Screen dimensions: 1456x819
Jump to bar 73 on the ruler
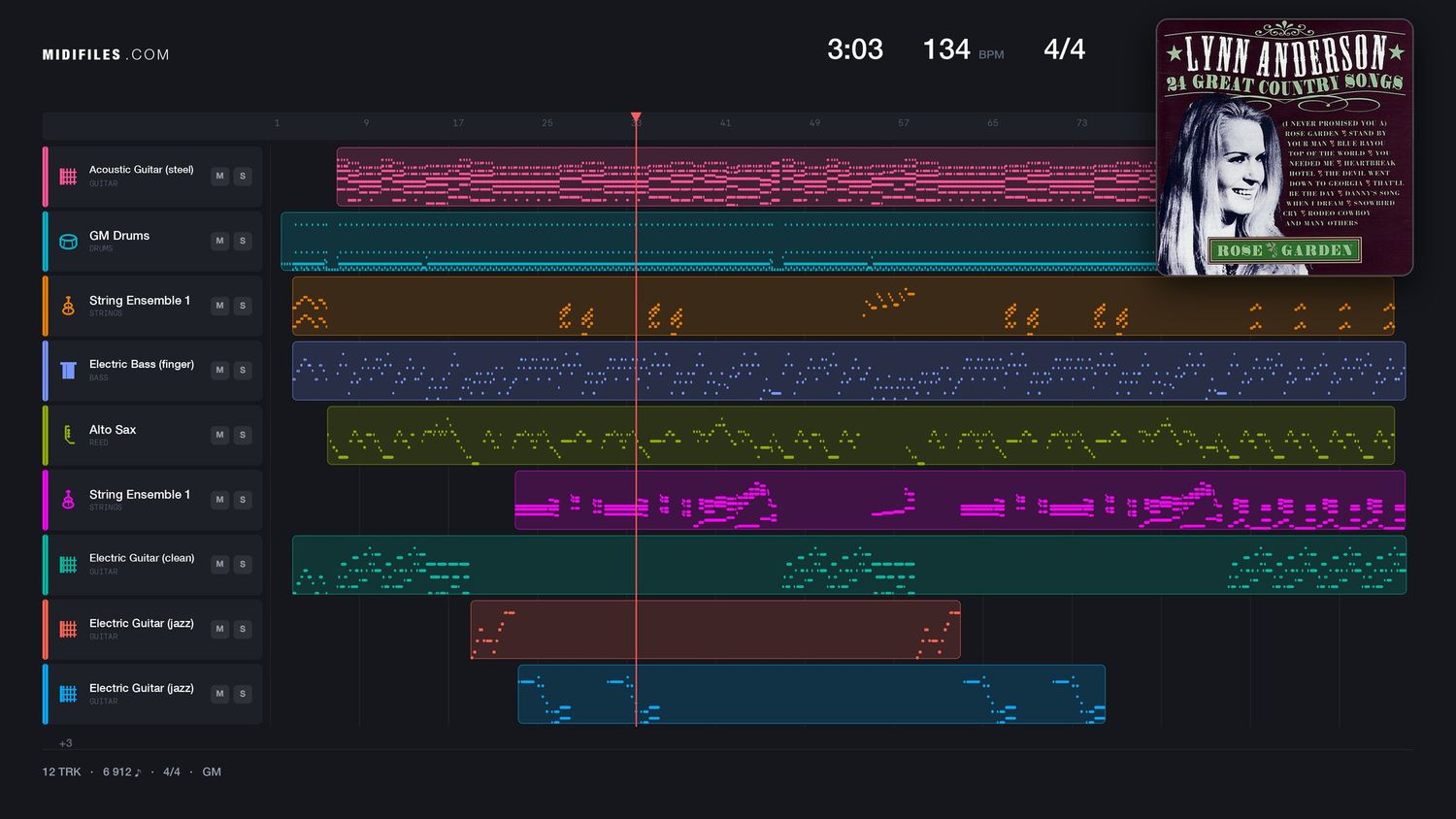pos(1081,123)
